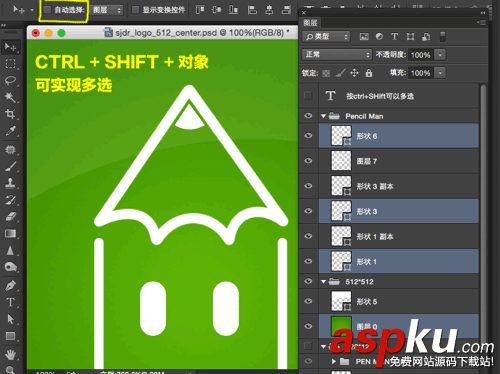Image resolution: width=500 pixels, height=374 pixels.
Task: Select the Path Selection tool
Action: [11, 319]
